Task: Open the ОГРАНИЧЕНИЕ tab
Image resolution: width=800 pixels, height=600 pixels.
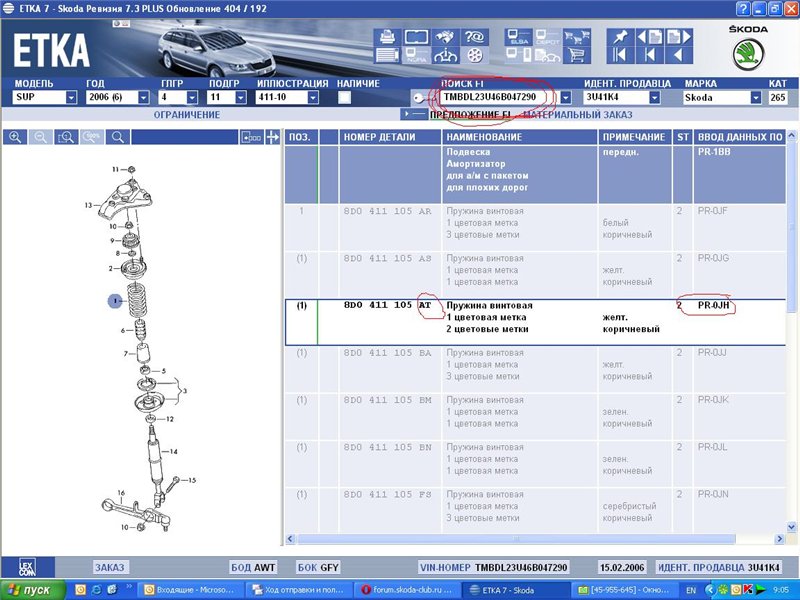Action: point(187,115)
